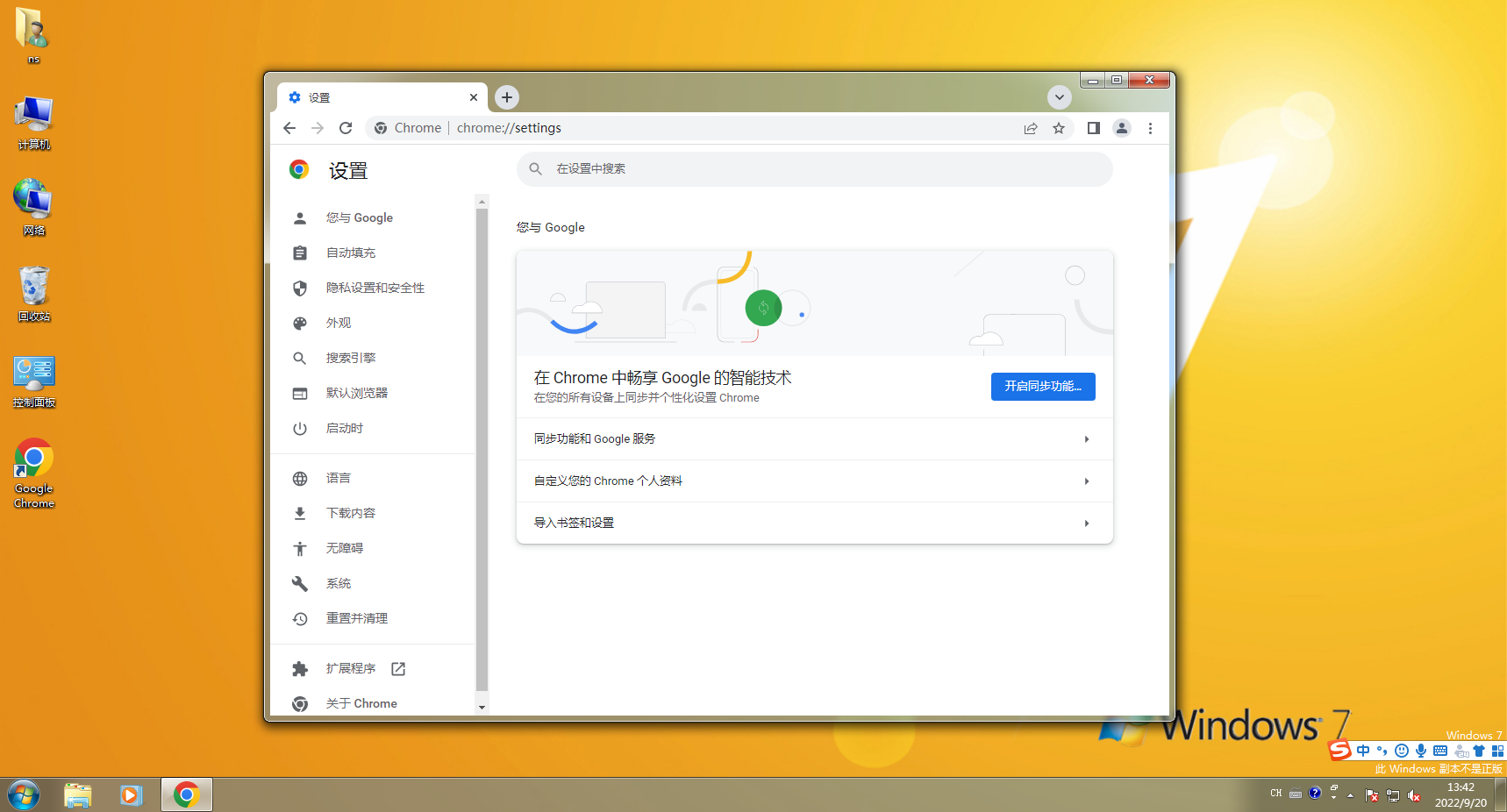Bookmark this page with star icon
Viewport: 1507px width, 812px height.
1059,128
